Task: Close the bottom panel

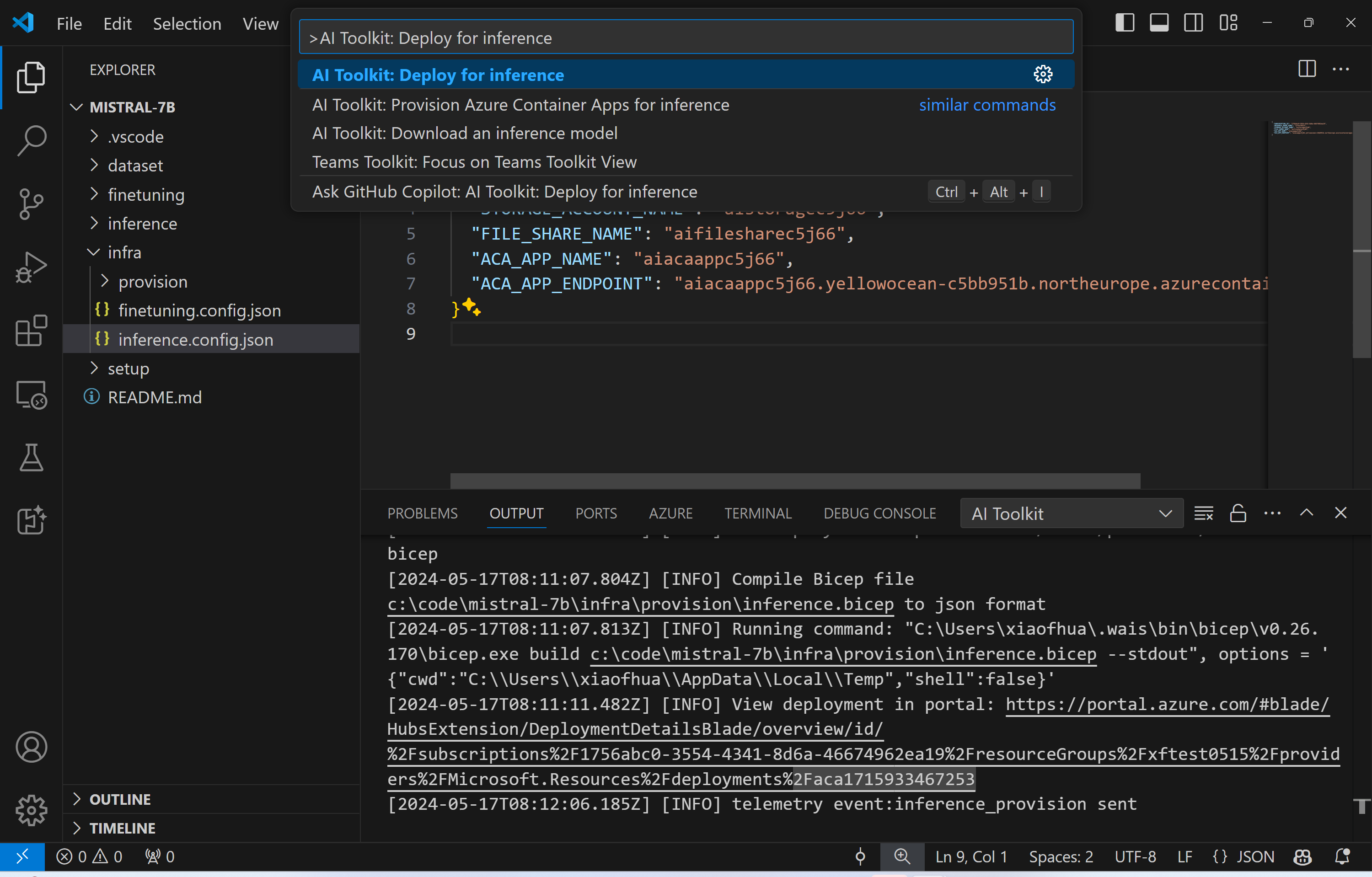Action: (x=1340, y=513)
